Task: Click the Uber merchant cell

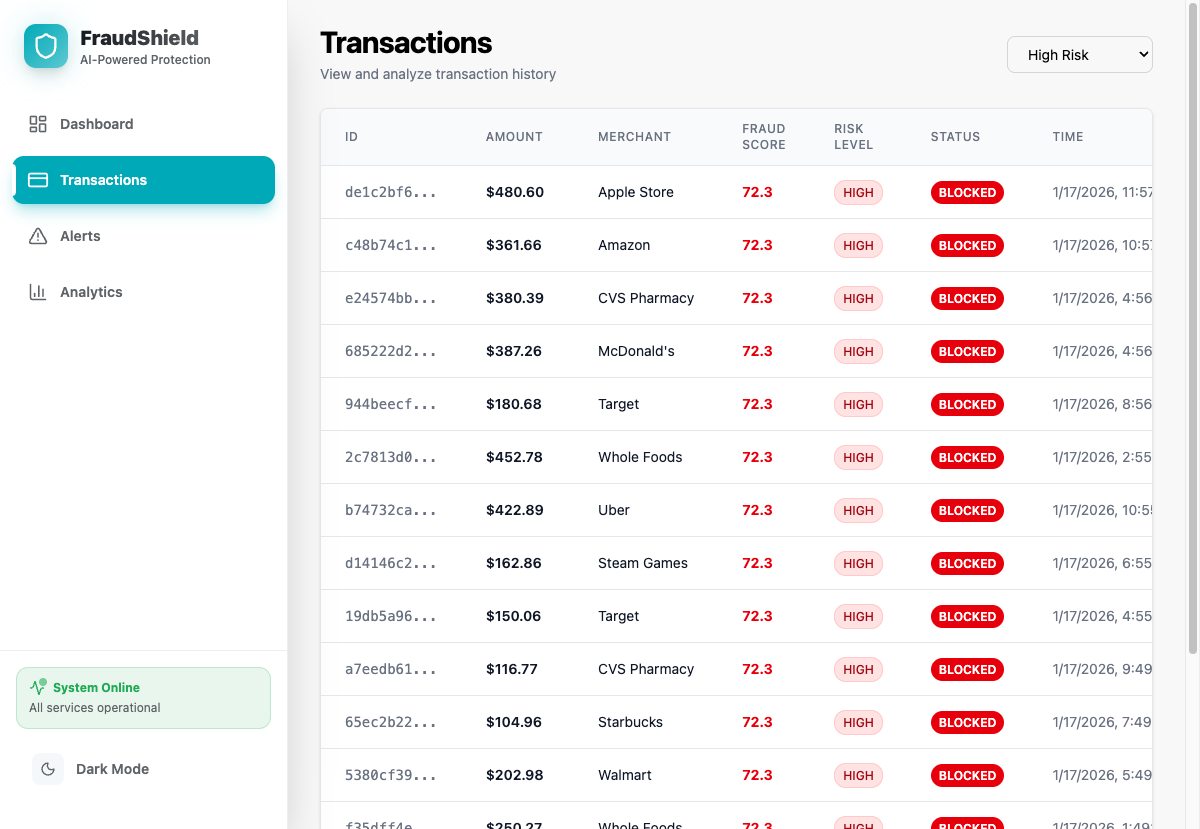Action: pos(614,510)
